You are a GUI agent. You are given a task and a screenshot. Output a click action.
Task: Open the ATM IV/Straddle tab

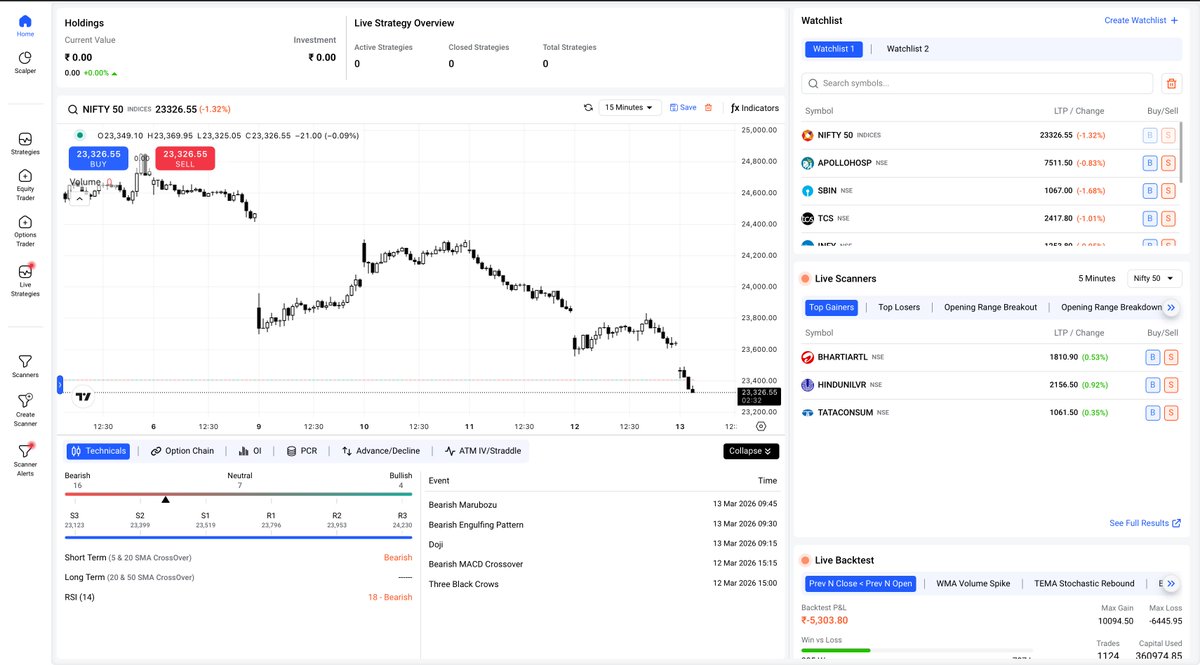pos(483,451)
